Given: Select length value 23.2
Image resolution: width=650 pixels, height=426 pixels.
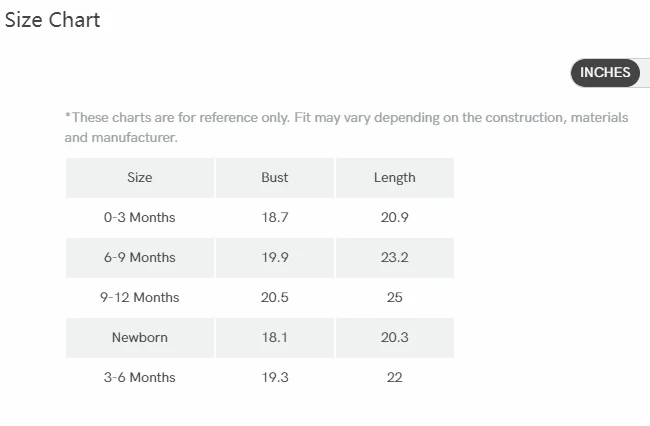Looking at the screenshot, I should [395, 257].
